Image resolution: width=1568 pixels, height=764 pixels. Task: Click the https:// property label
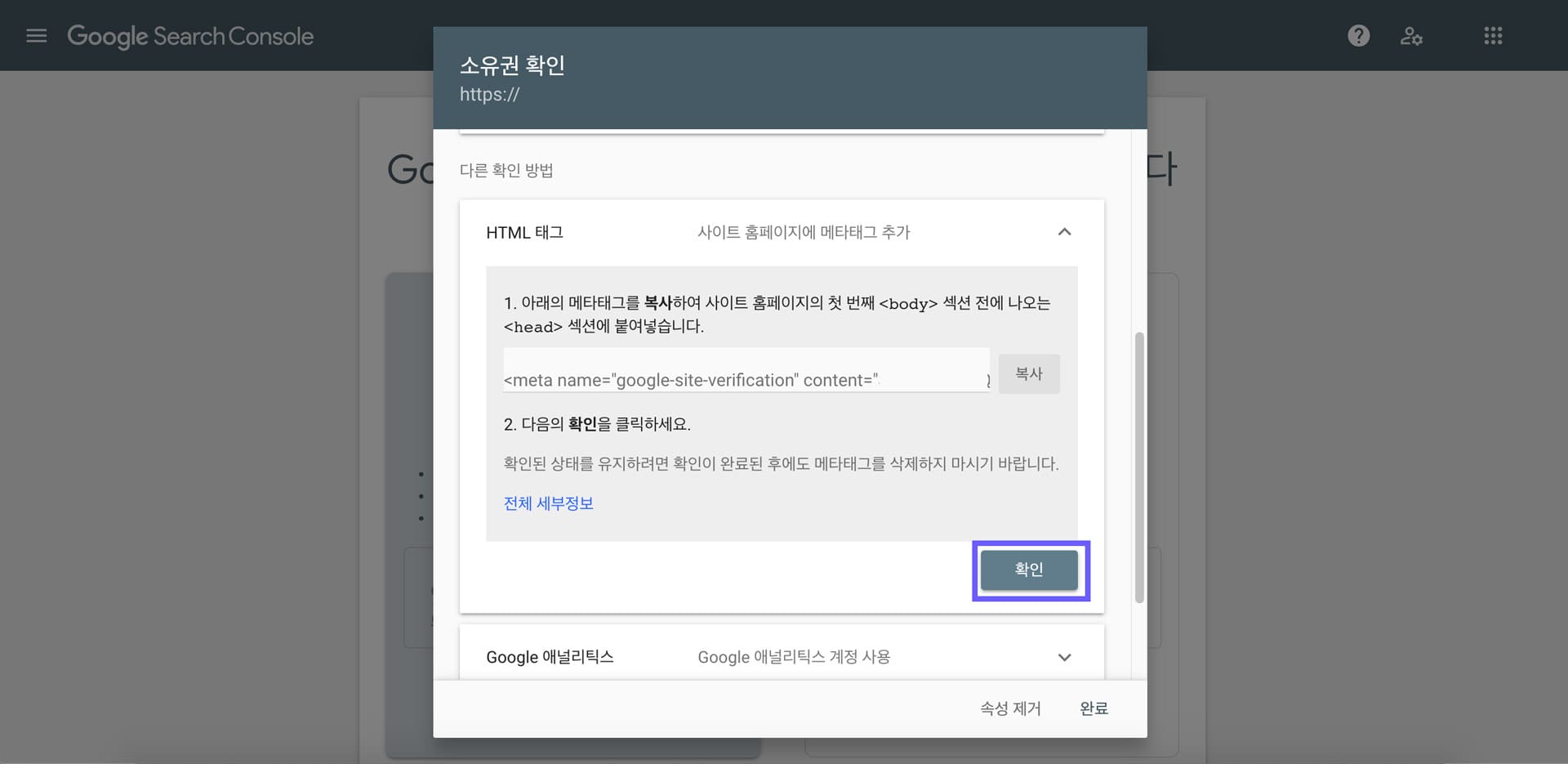[x=488, y=94]
